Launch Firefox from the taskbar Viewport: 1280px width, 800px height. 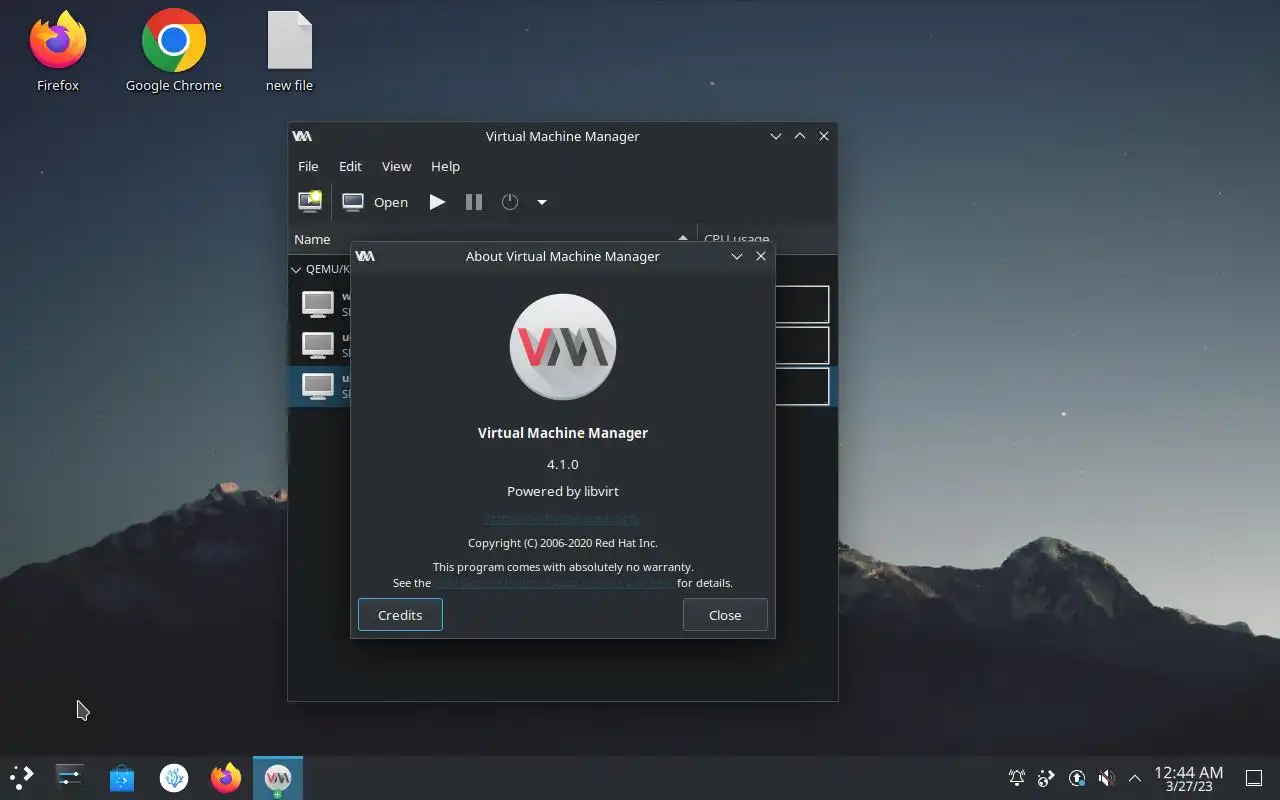pos(226,777)
